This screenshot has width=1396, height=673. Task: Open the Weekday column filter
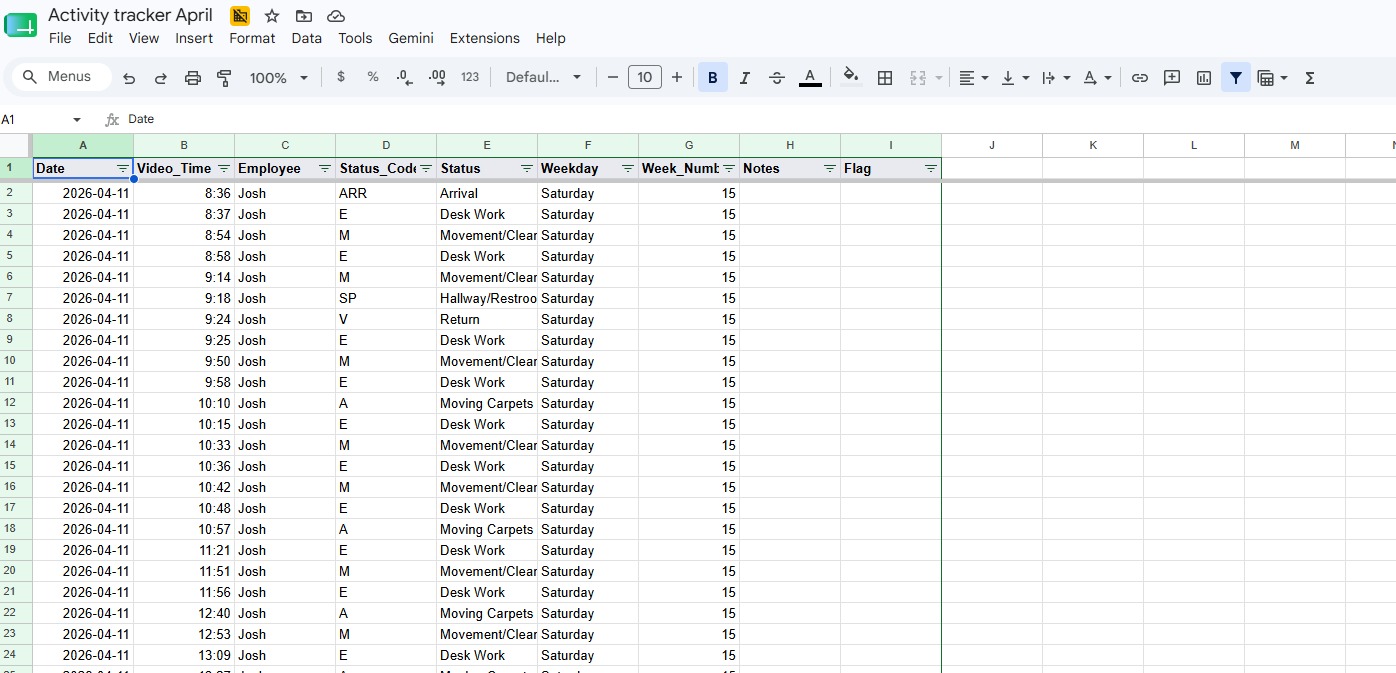[x=628, y=169]
